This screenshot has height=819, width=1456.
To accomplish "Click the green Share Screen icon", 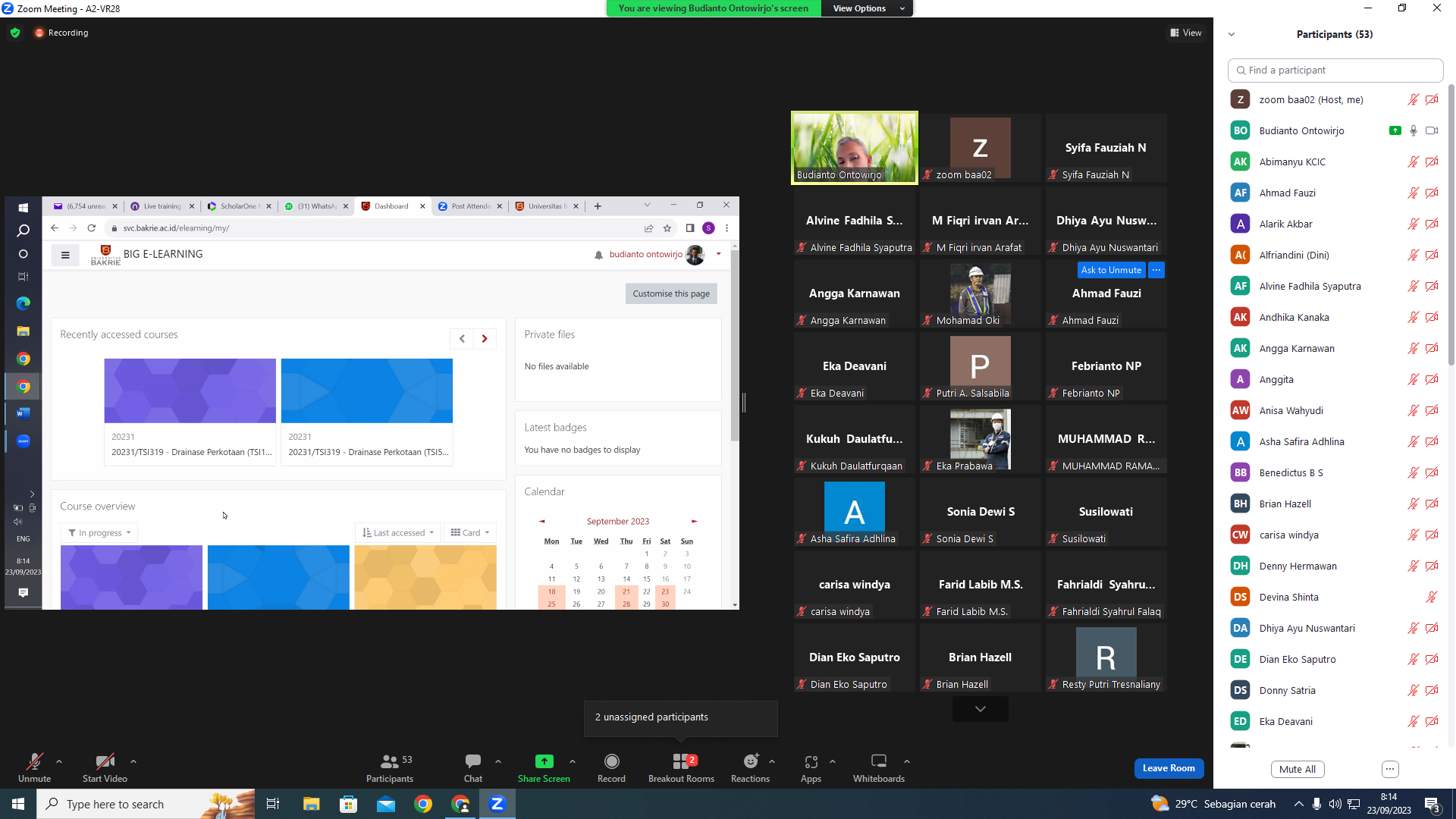I will 544,761.
